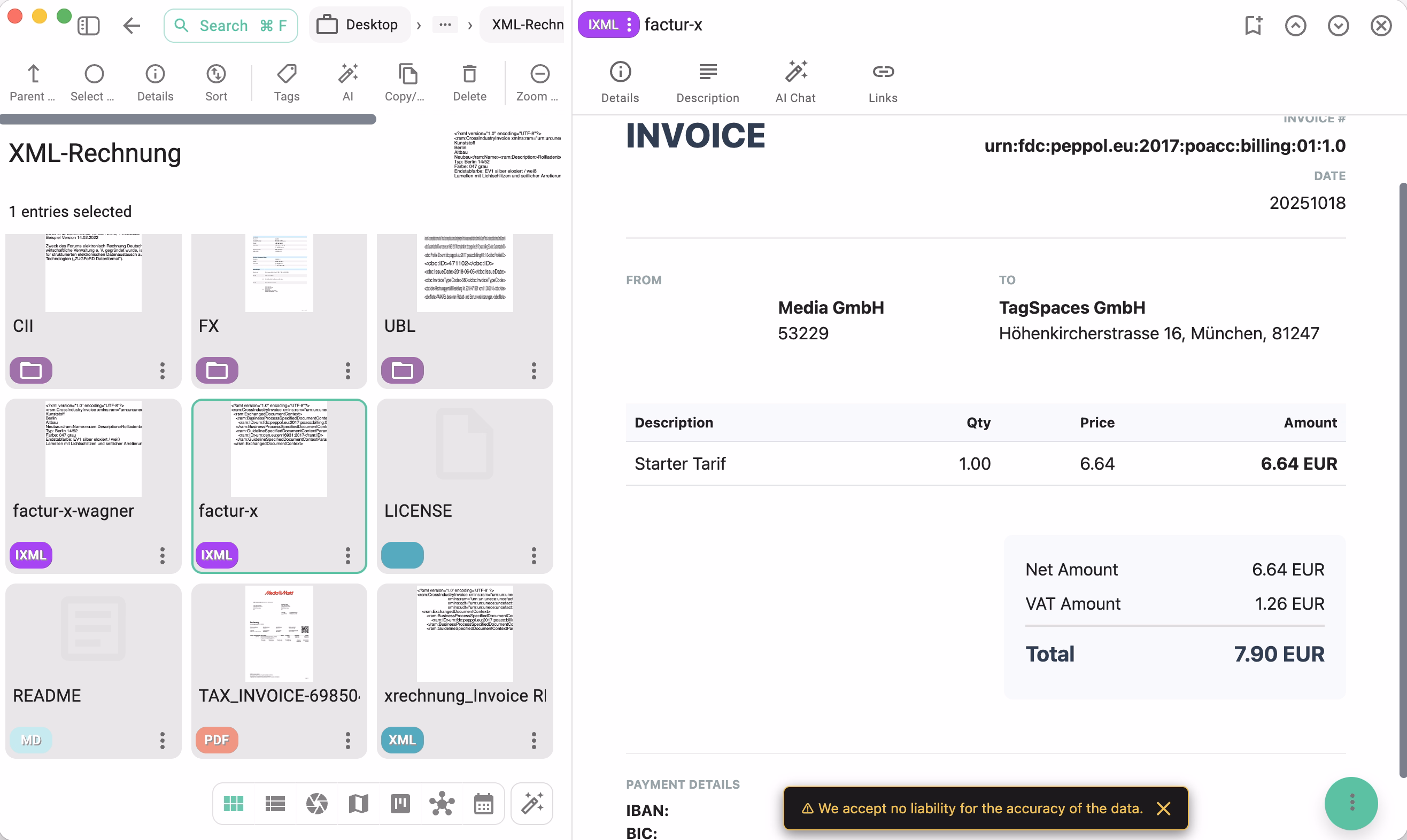This screenshot has width=1407, height=840.
Task: Open previous file with up chevron
Action: click(x=1295, y=26)
